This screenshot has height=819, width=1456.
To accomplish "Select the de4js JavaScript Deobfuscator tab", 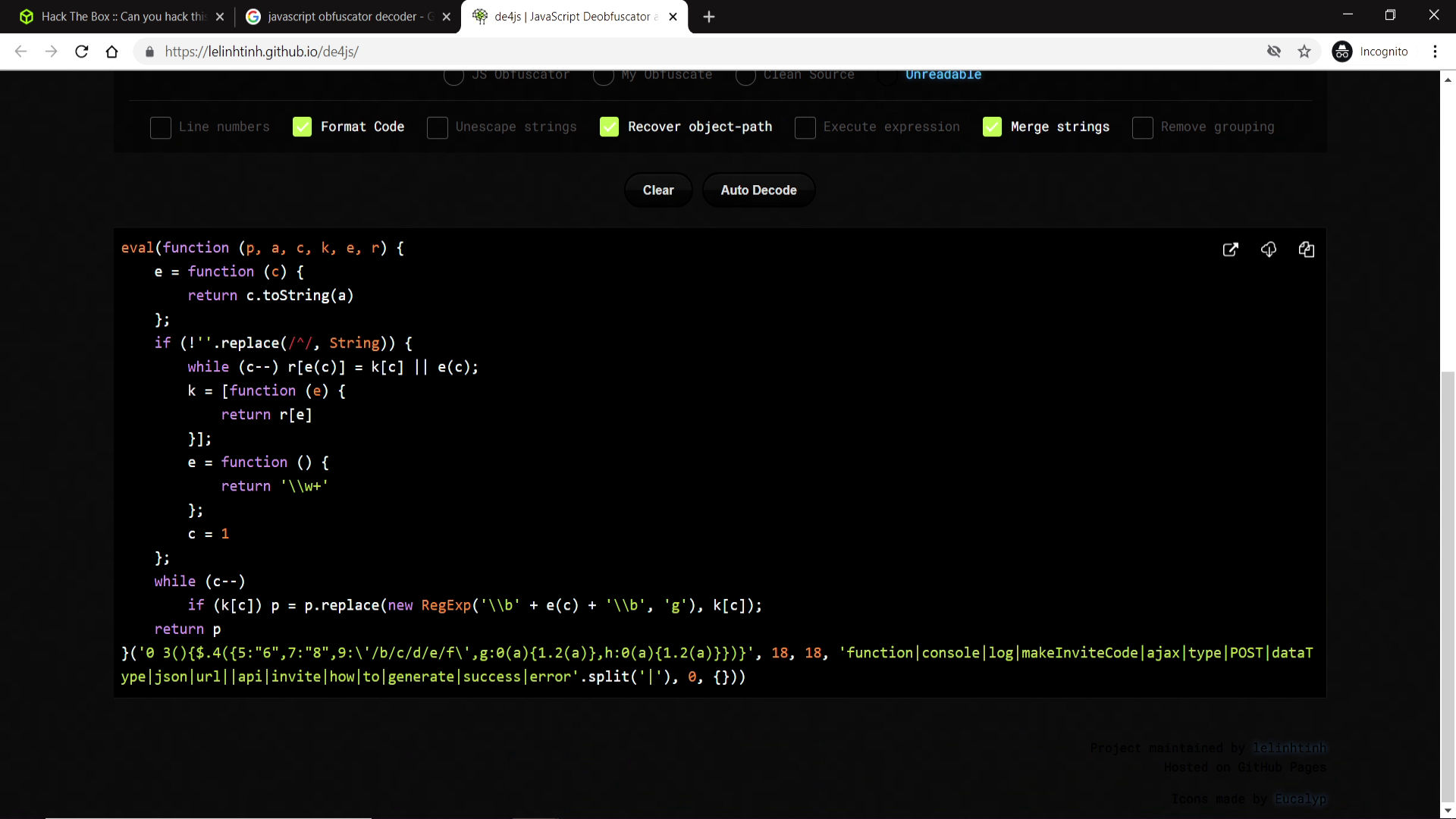I will coord(574,17).
